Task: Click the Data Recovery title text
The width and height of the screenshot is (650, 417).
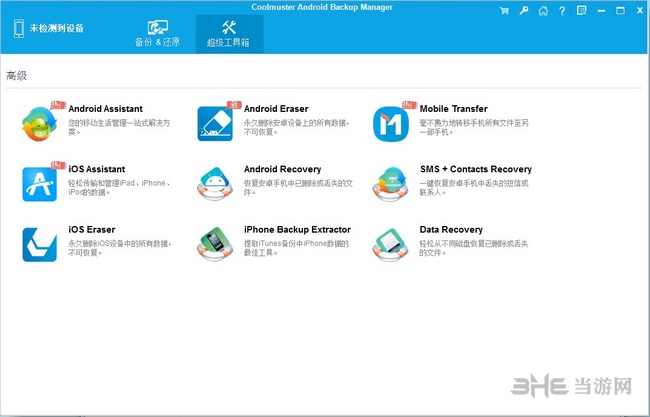Action: (x=451, y=230)
